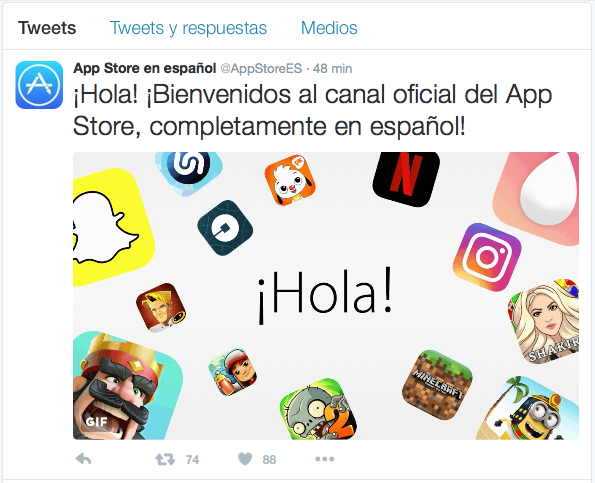Click the App Store profile avatar icon
Screen dimensions: 595x483
click(x=39, y=85)
